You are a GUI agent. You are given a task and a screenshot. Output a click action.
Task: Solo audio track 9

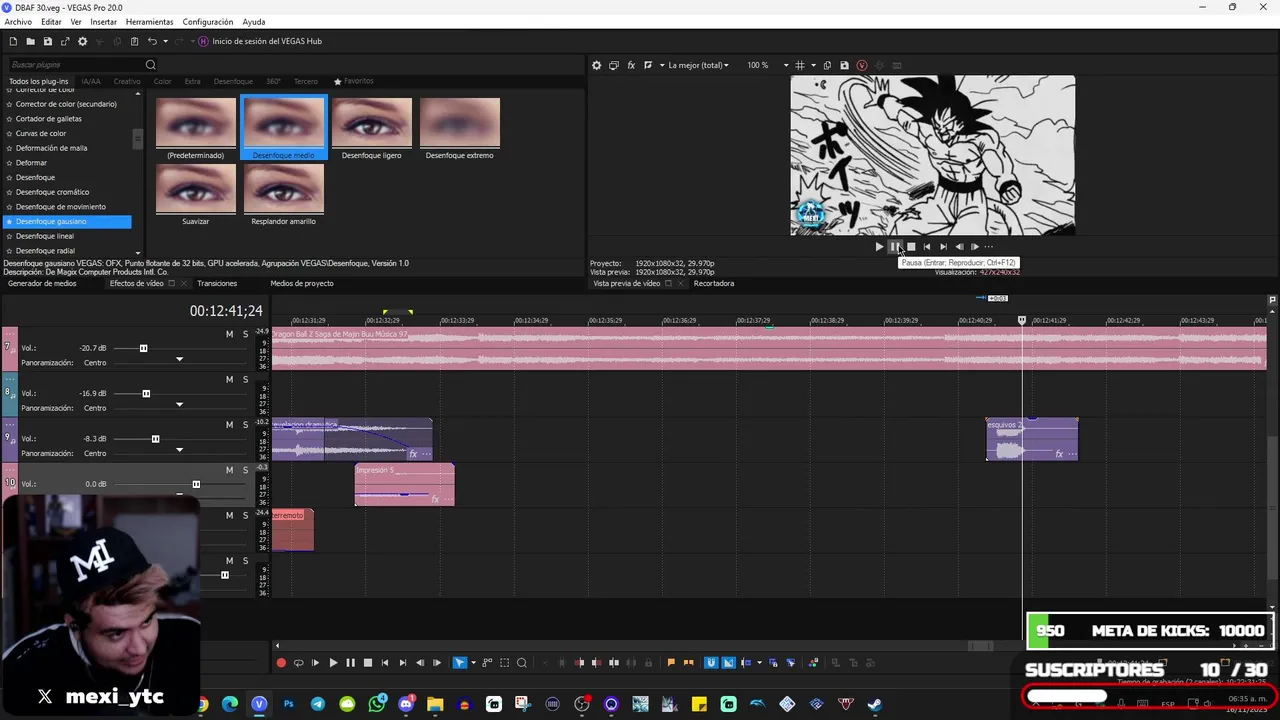coord(245,425)
